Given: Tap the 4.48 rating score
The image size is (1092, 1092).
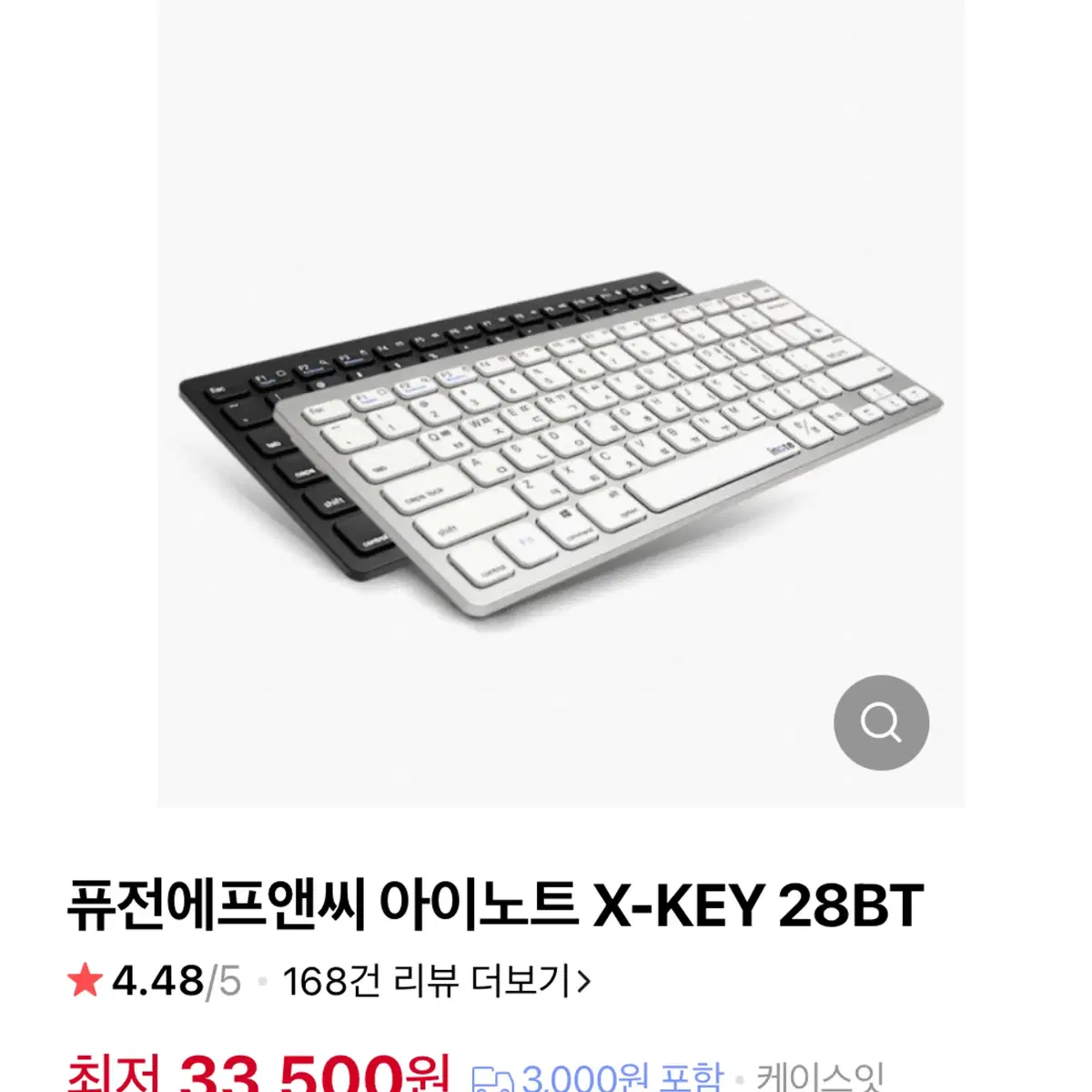Looking at the screenshot, I should 157,981.
